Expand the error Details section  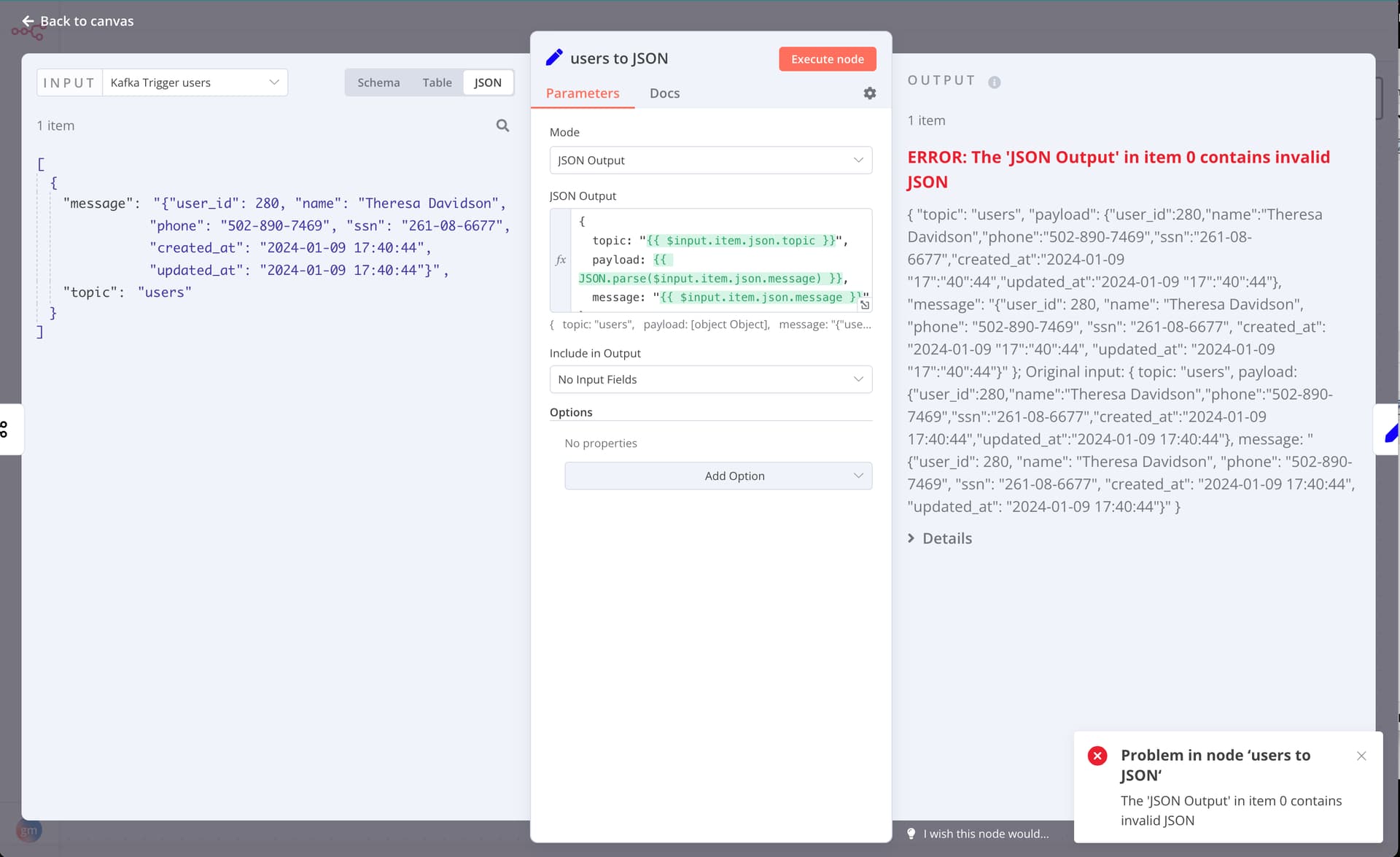939,538
